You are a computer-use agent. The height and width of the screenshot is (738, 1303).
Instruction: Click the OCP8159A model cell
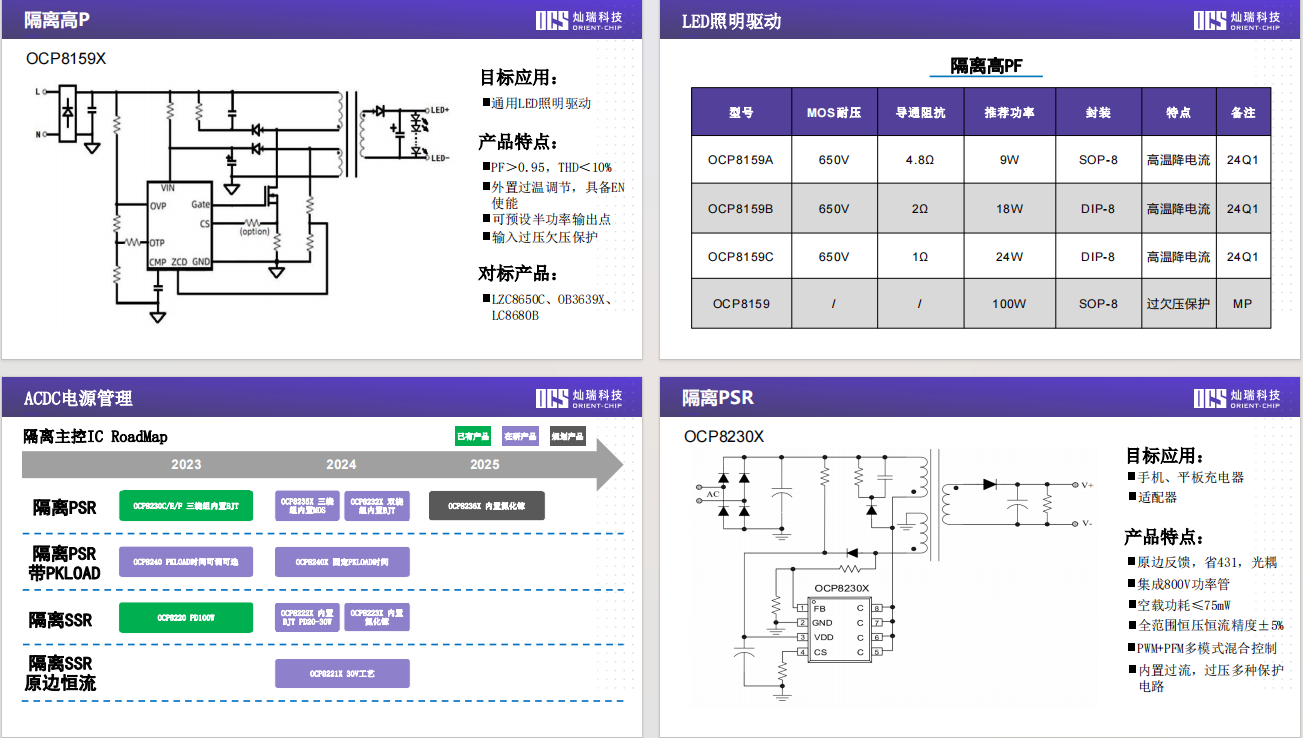click(x=741, y=160)
